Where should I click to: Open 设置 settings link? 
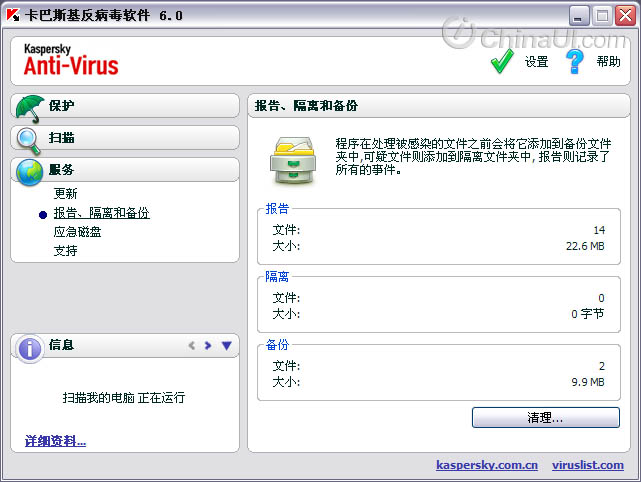[x=536, y=62]
